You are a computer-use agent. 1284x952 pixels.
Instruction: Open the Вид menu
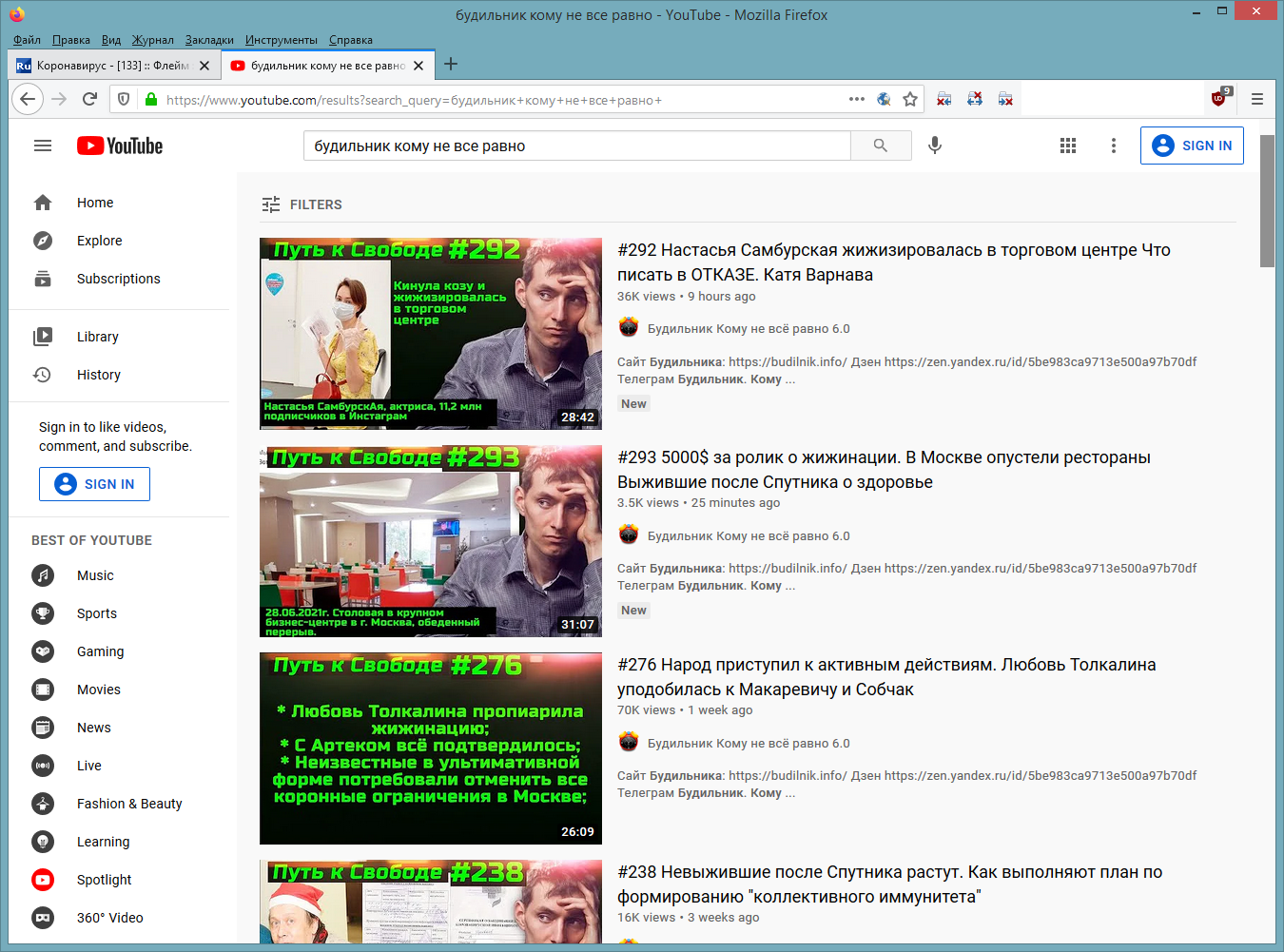coord(111,40)
